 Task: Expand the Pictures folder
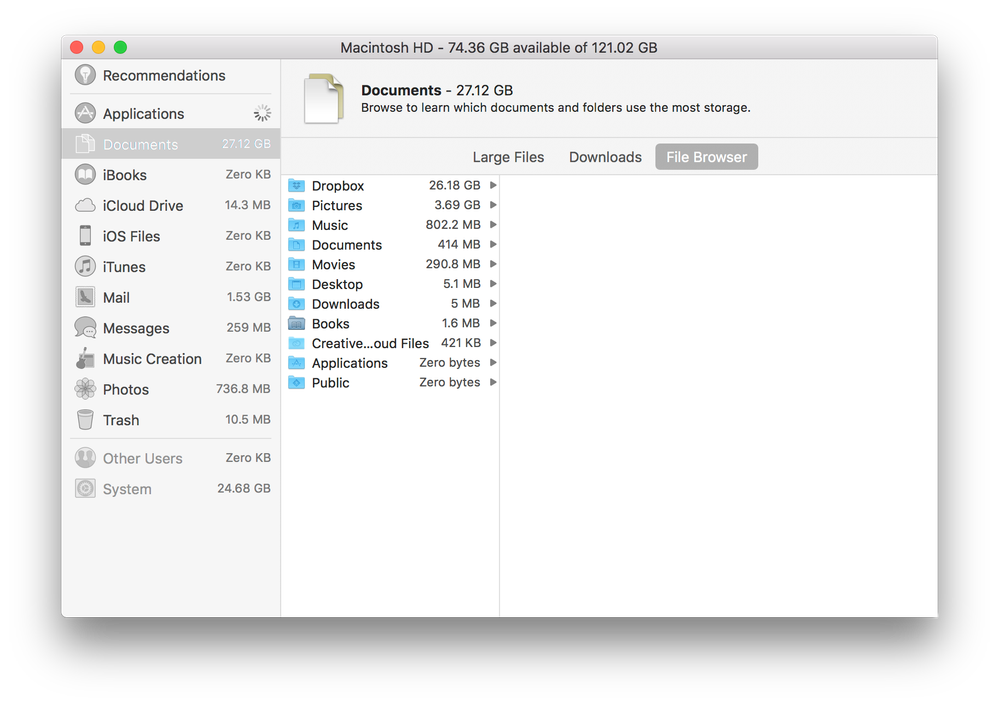491,205
